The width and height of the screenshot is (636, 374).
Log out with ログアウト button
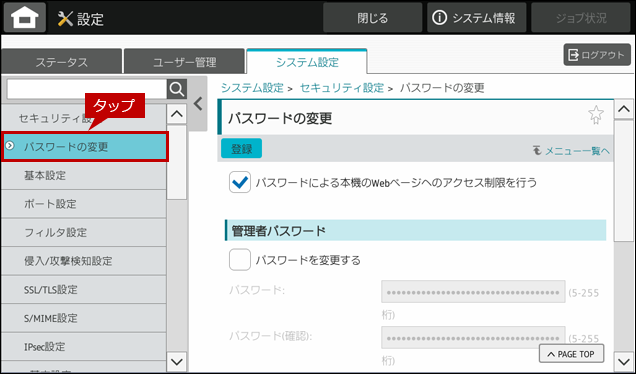point(597,55)
